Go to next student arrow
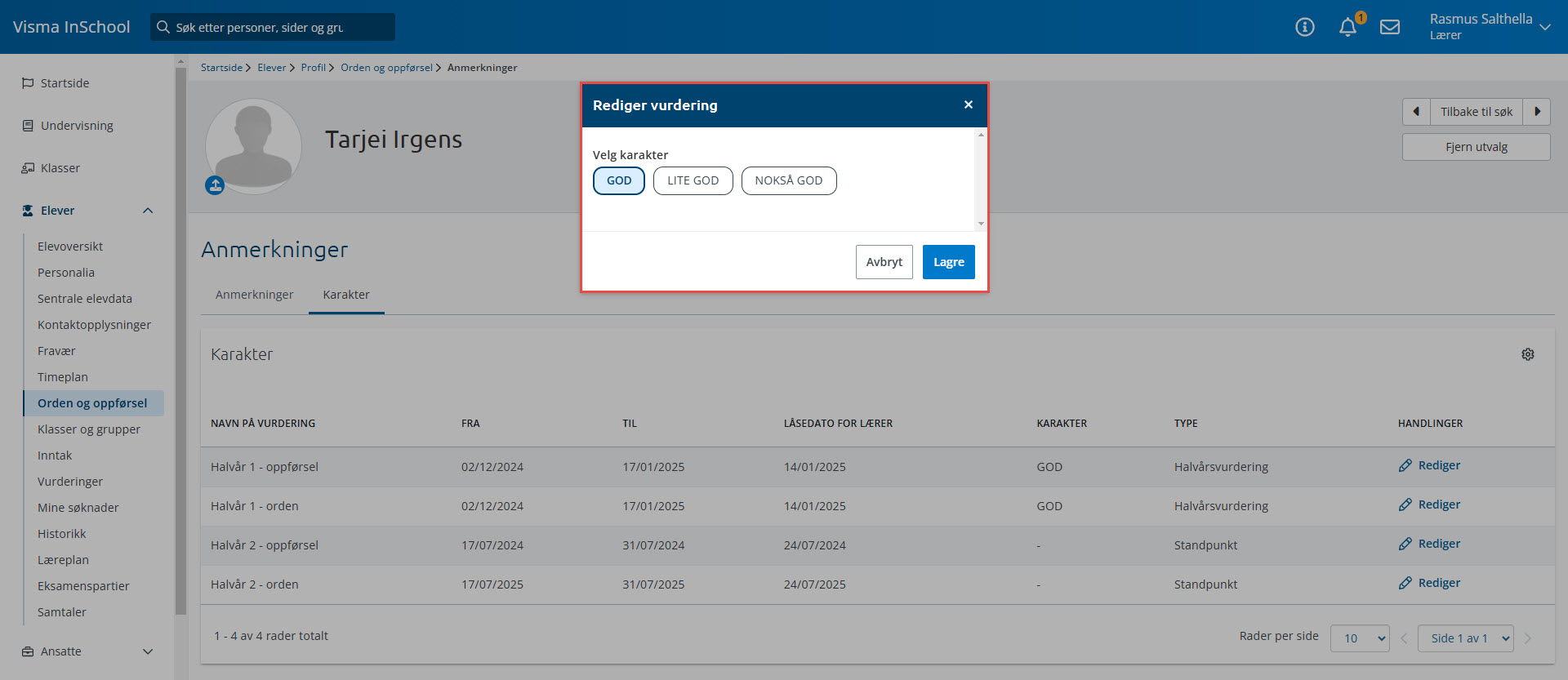Image resolution: width=1568 pixels, height=680 pixels. (1537, 112)
